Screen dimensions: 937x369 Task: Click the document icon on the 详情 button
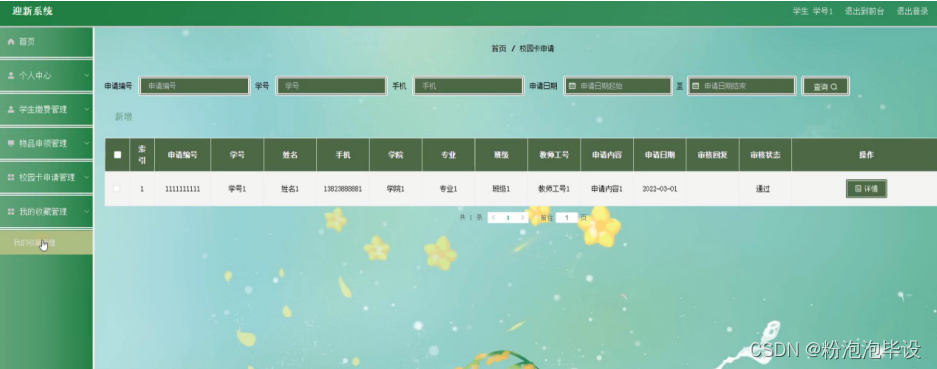point(858,188)
